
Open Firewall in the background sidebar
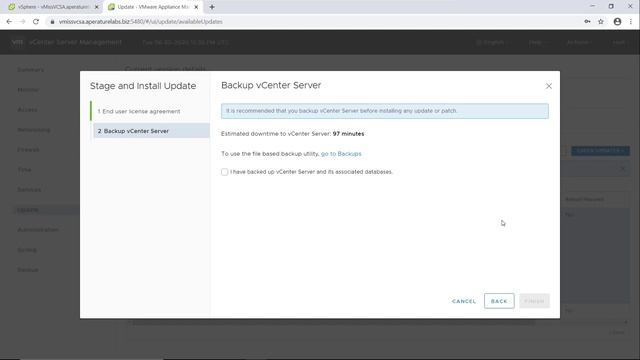tap(28, 150)
